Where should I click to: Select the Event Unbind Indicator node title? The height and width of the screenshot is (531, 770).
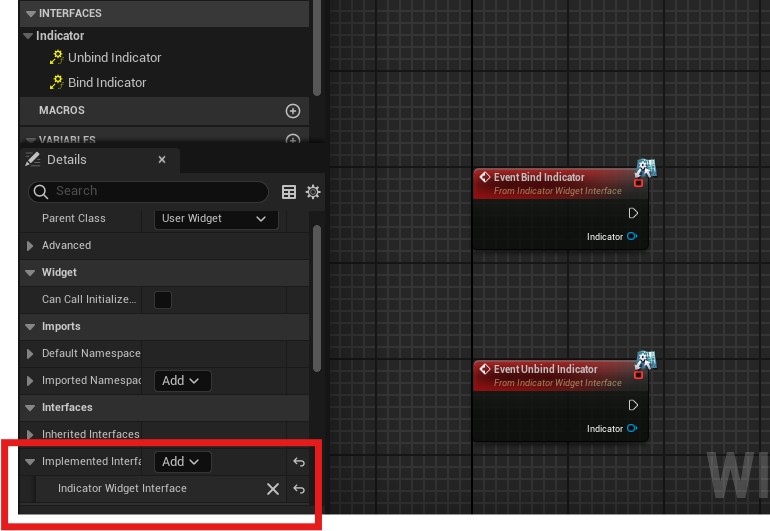click(x=546, y=369)
